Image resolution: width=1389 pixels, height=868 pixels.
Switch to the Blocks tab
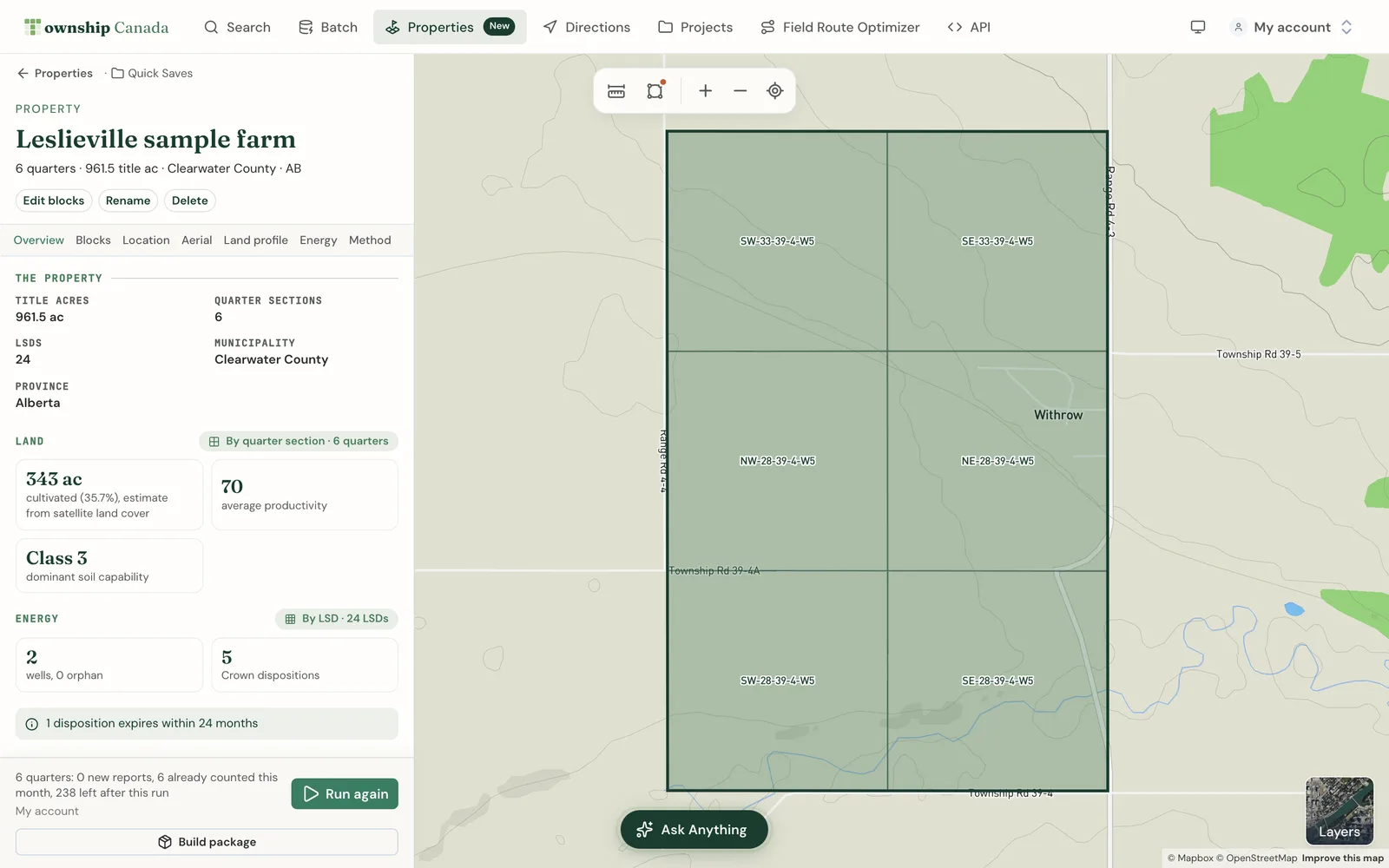point(93,240)
